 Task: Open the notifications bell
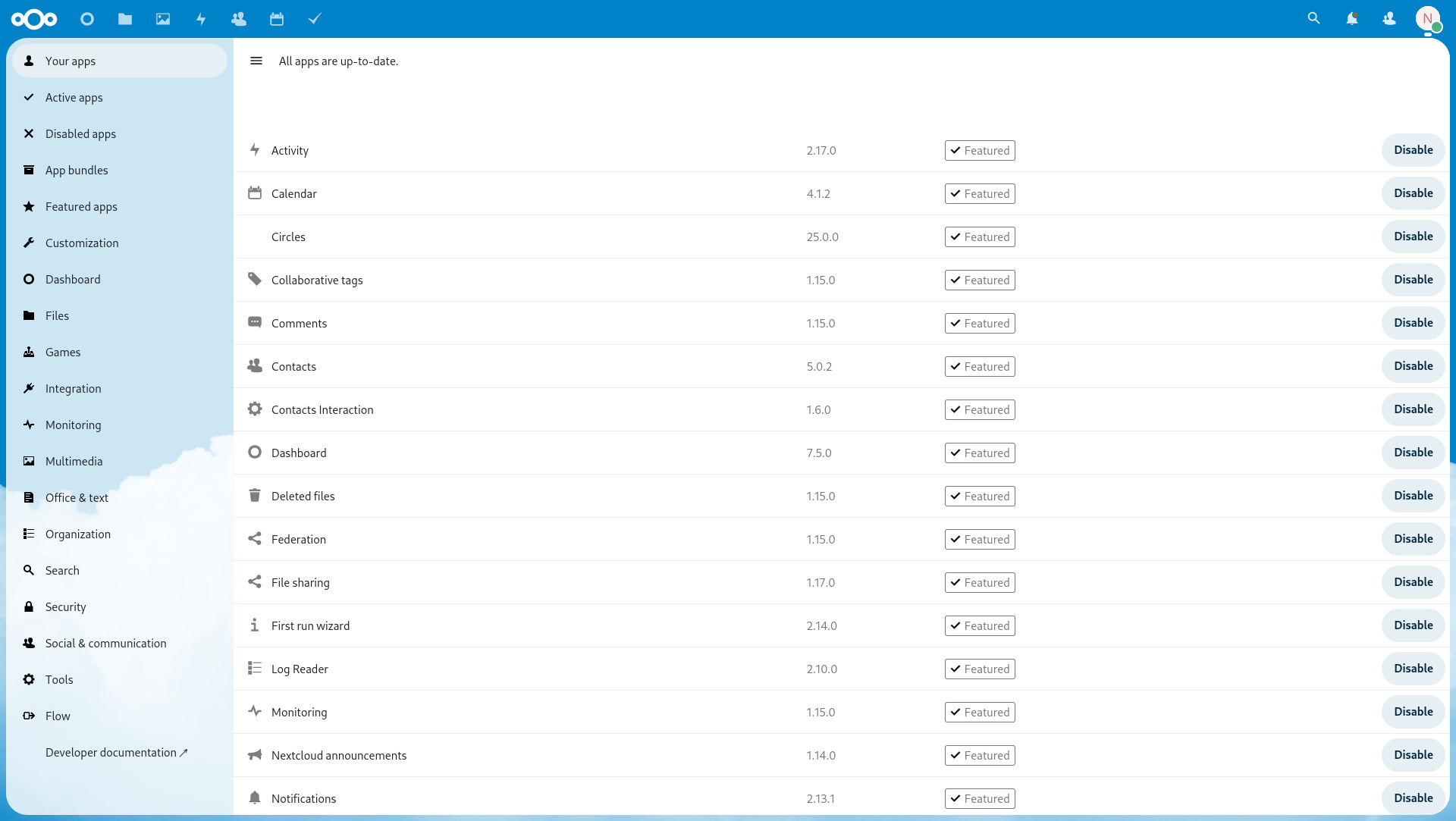point(1352,19)
